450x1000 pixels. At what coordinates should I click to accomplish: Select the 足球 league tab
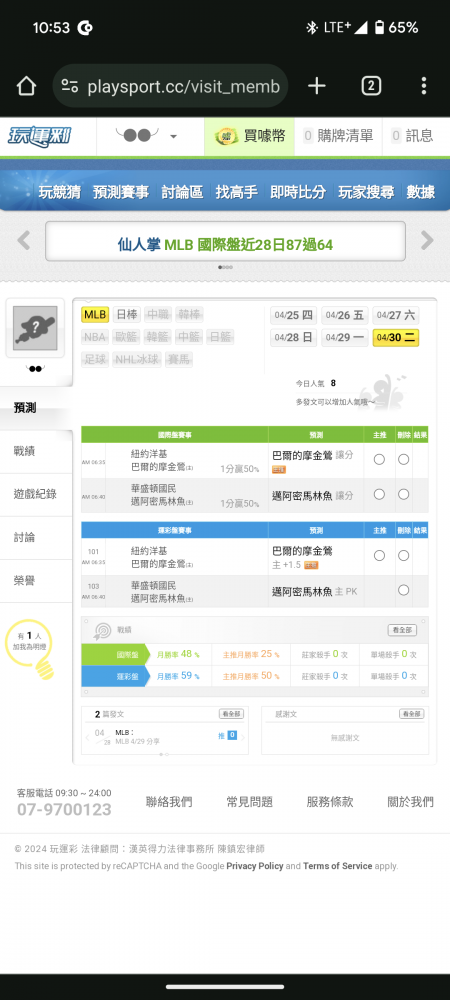point(95,360)
